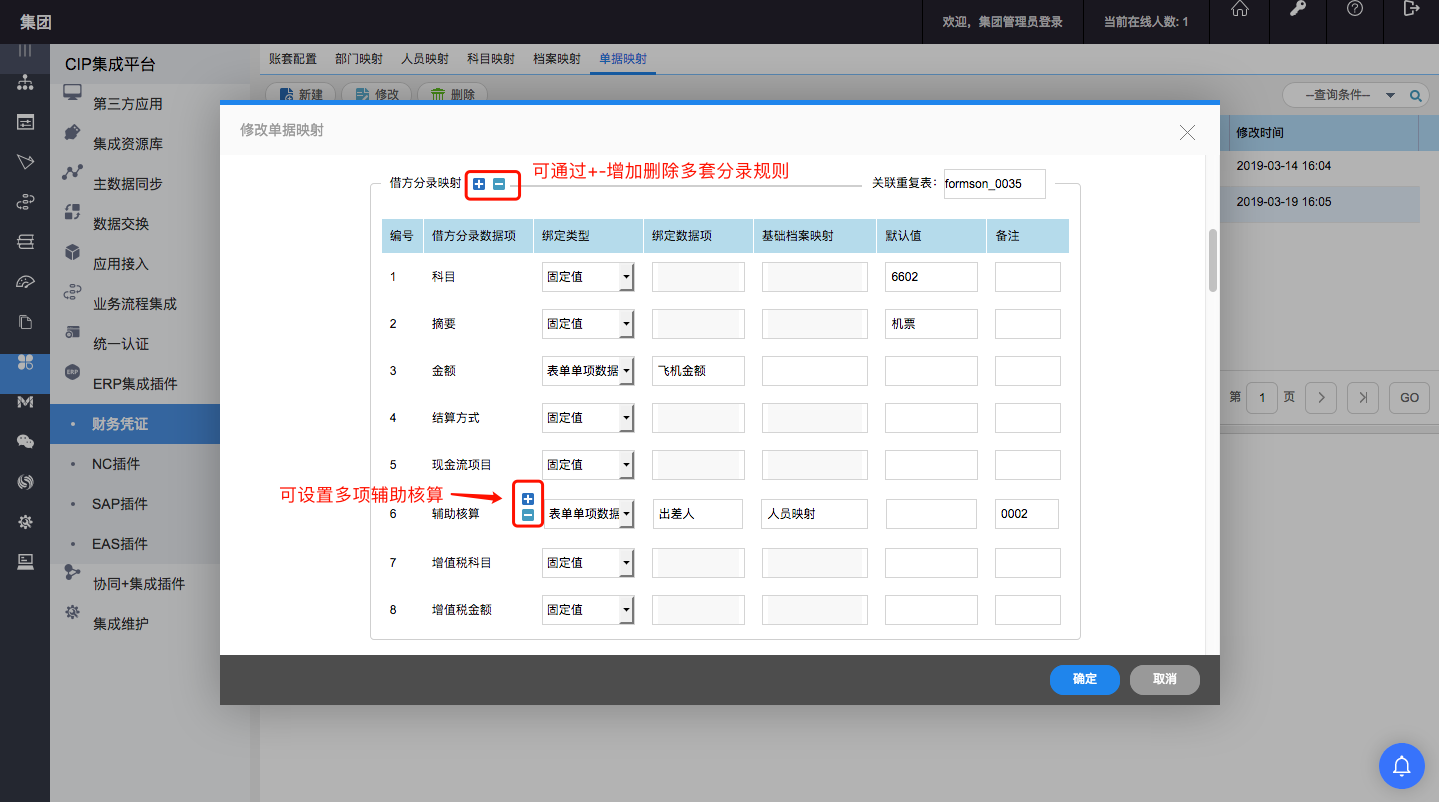The height and width of the screenshot is (802, 1439).
Task: Close the 修改单据映射 dialog with X
Action: [x=1187, y=132]
